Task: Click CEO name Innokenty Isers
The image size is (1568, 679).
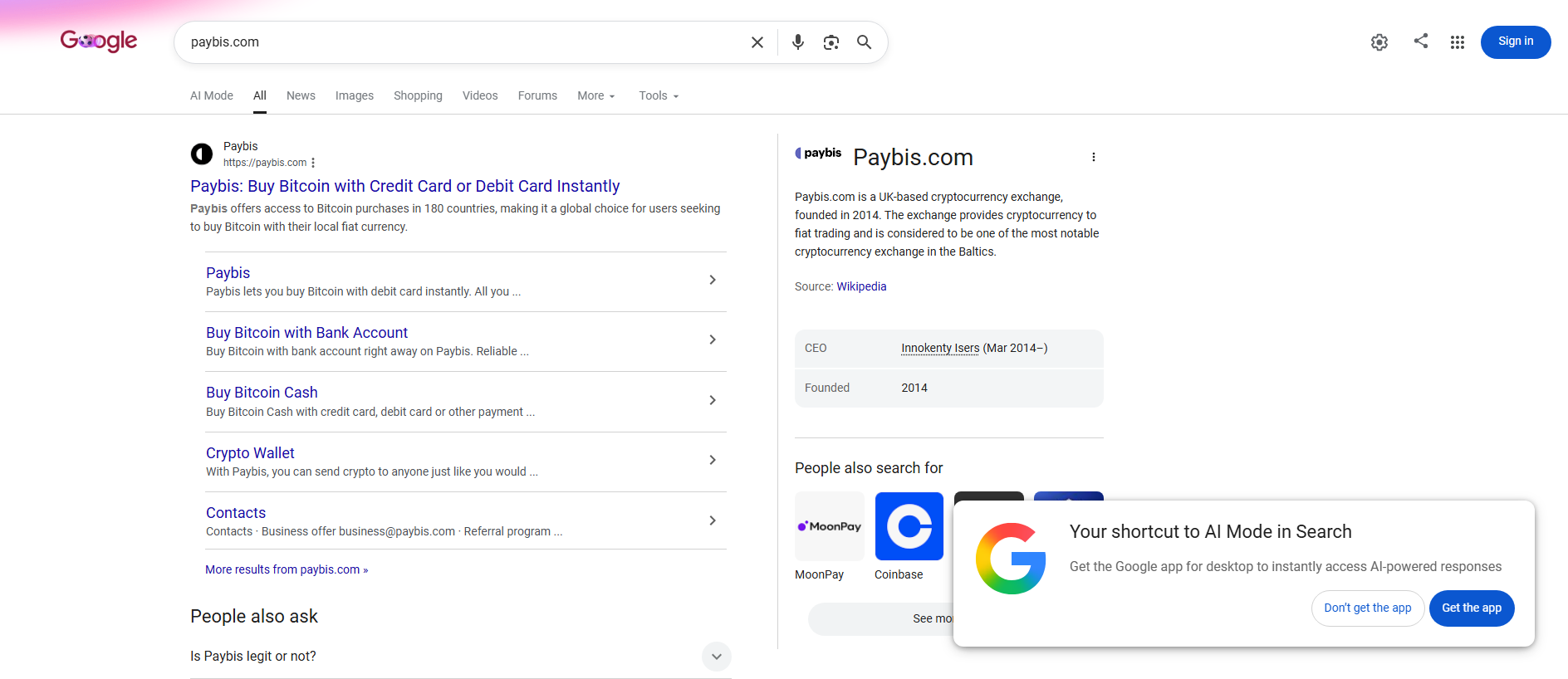Action: (940, 348)
